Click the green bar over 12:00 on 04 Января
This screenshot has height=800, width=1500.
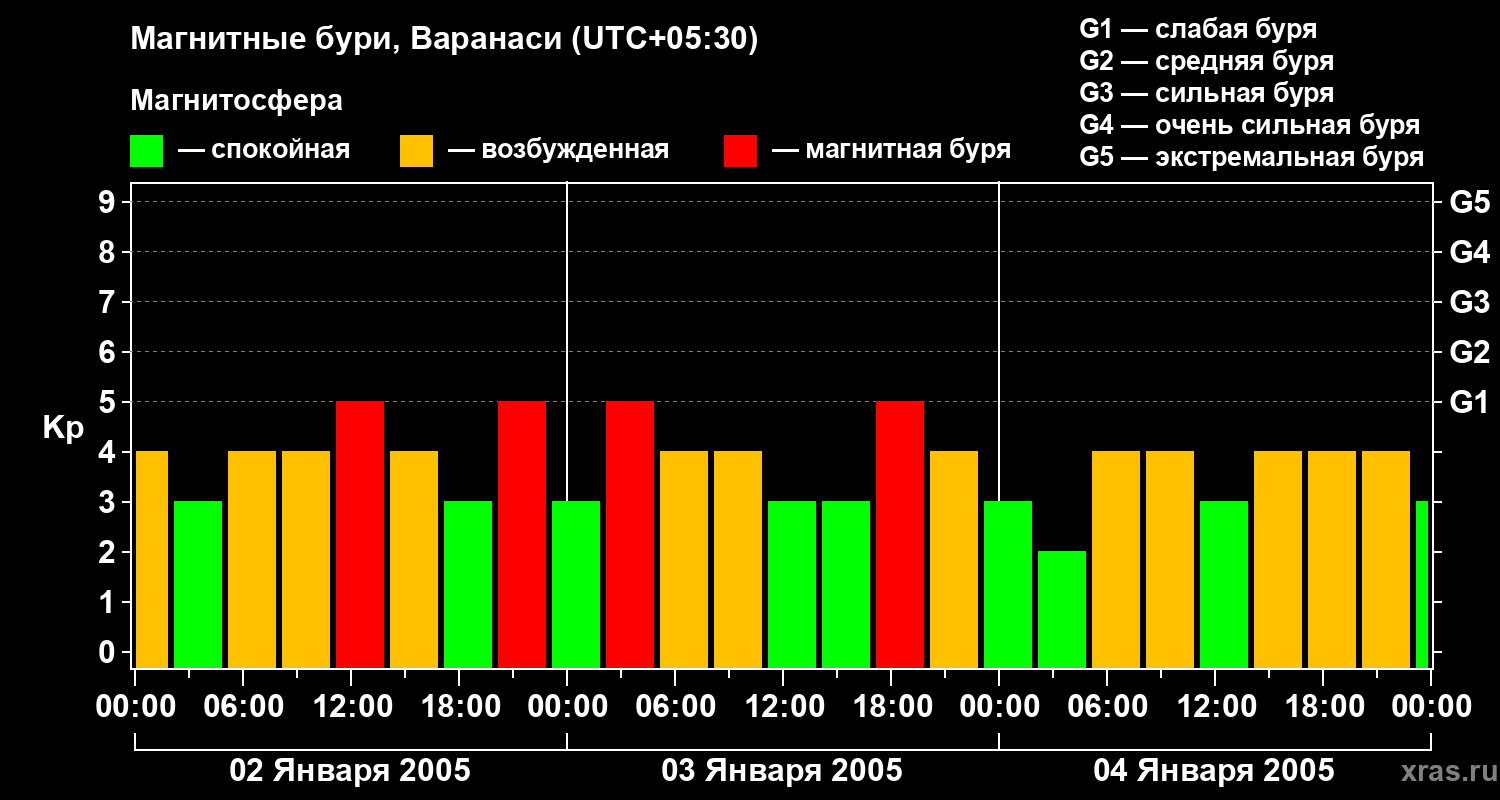point(1224,585)
